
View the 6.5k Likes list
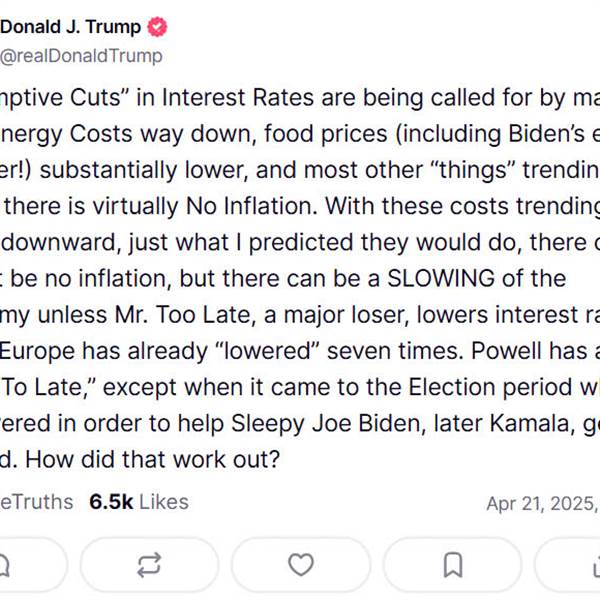(x=139, y=502)
